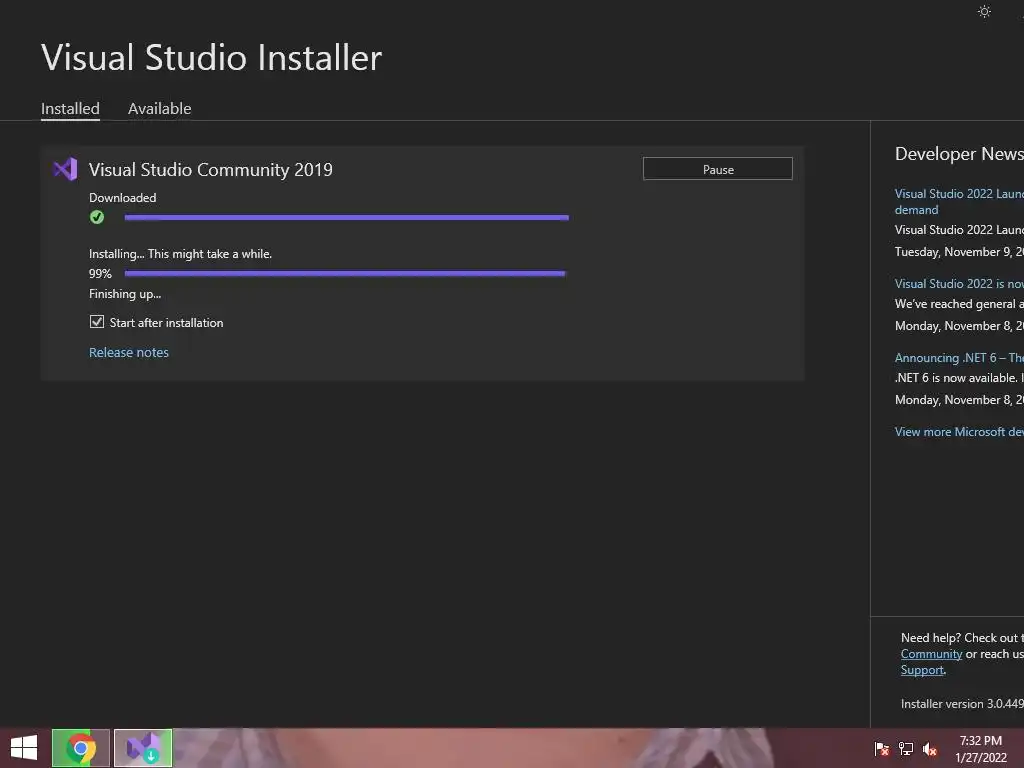Viewport: 1024px width, 768px height.
Task: Click the 99% progress value
Action: (x=100, y=274)
